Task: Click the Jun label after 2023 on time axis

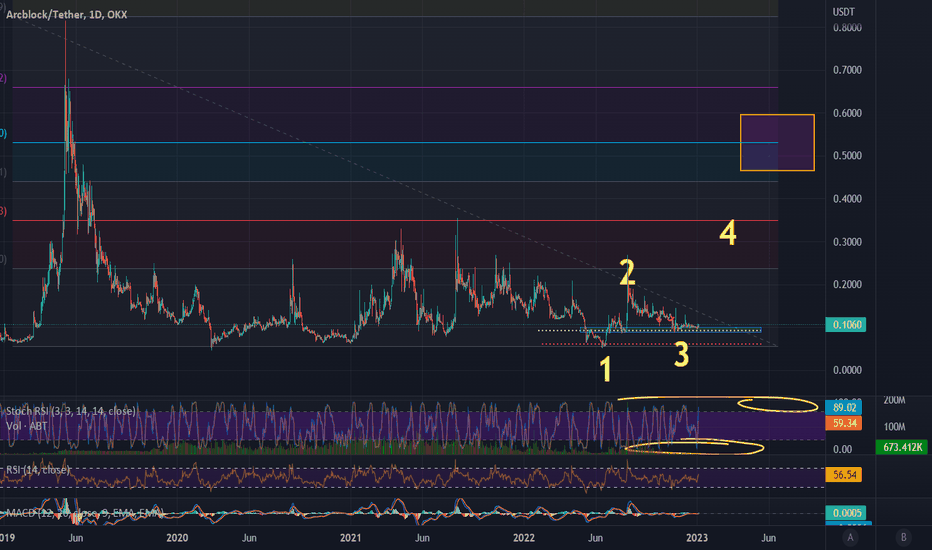Action: (769, 538)
